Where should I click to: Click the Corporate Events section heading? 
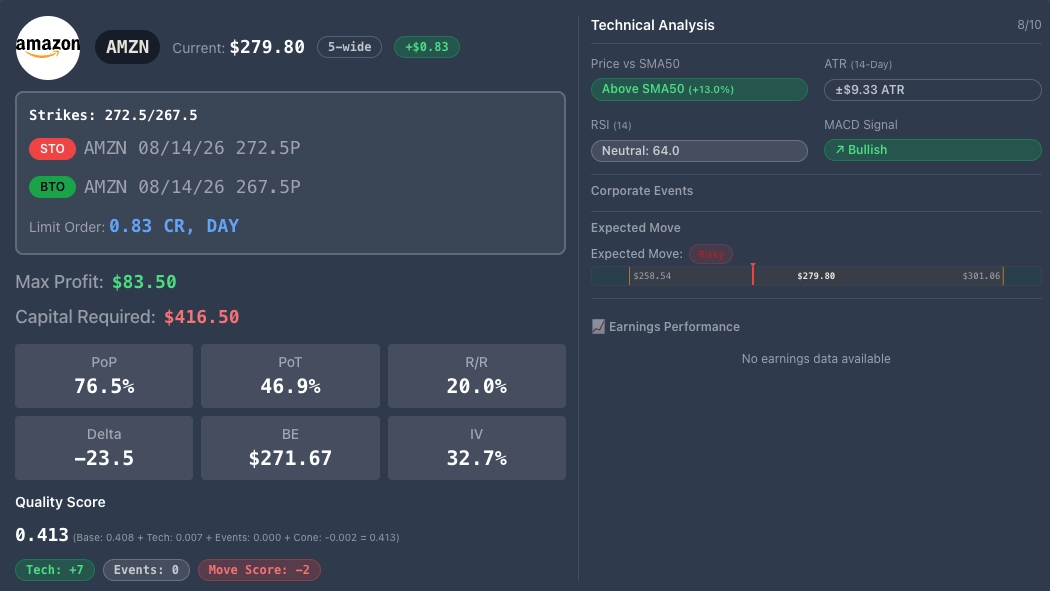coord(642,191)
